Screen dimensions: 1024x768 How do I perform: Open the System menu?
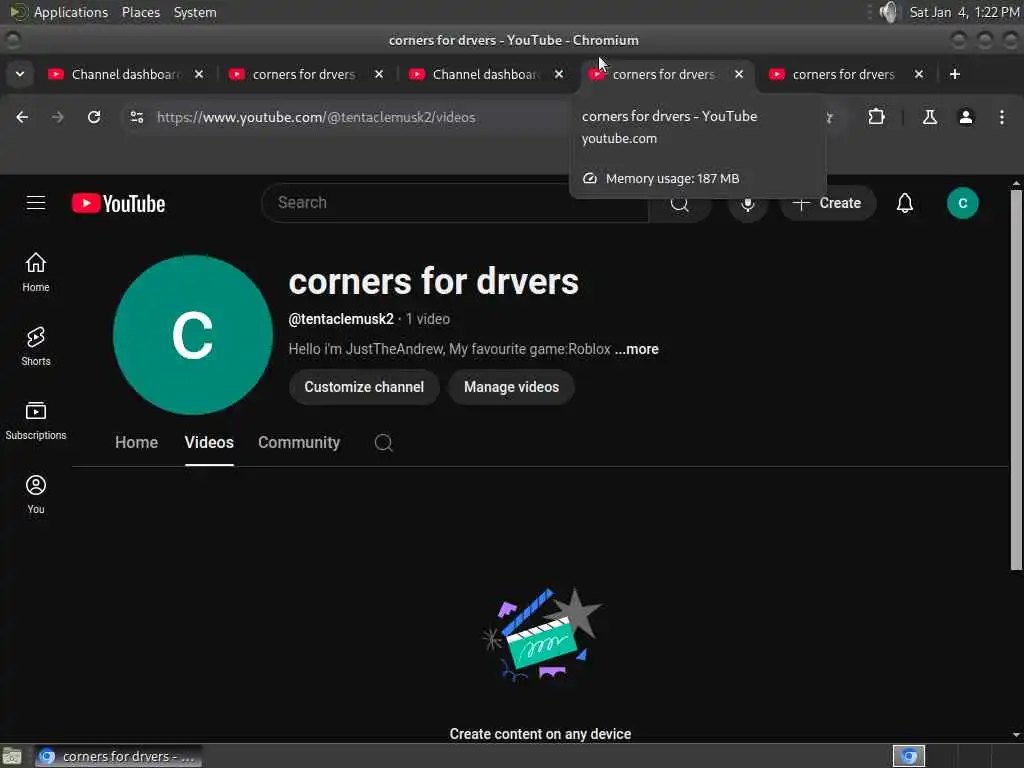point(195,12)
